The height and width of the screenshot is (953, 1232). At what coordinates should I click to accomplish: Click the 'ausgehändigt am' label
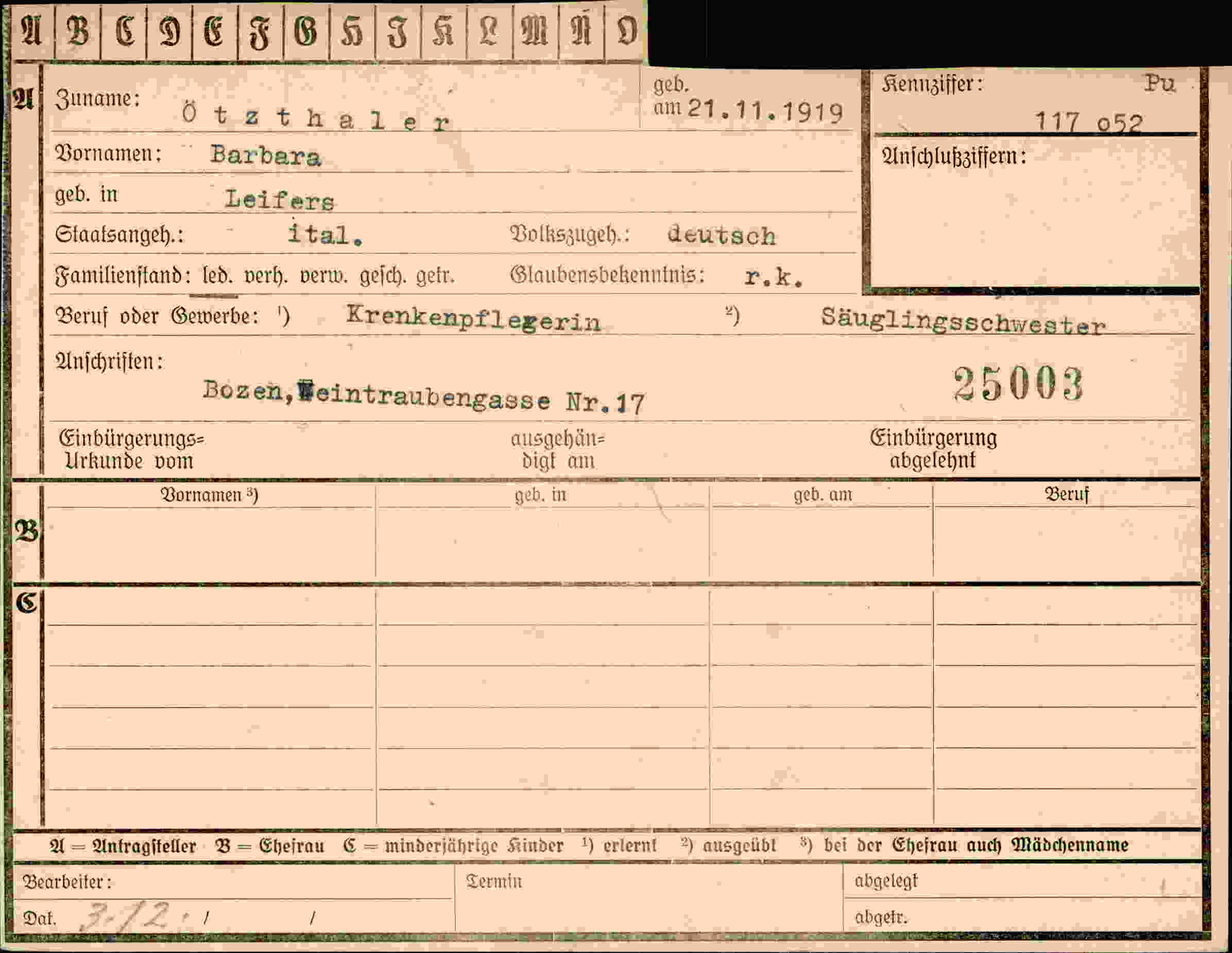pos(558,450)
